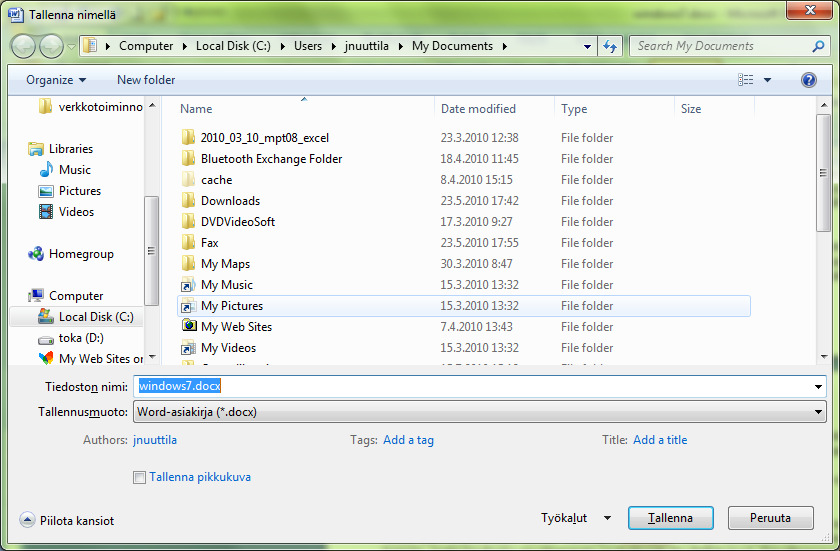Screen dimensions: 840x551
Task: Open the Tiedoston nimi dropdown arrow
Action: tap(818, 387)
